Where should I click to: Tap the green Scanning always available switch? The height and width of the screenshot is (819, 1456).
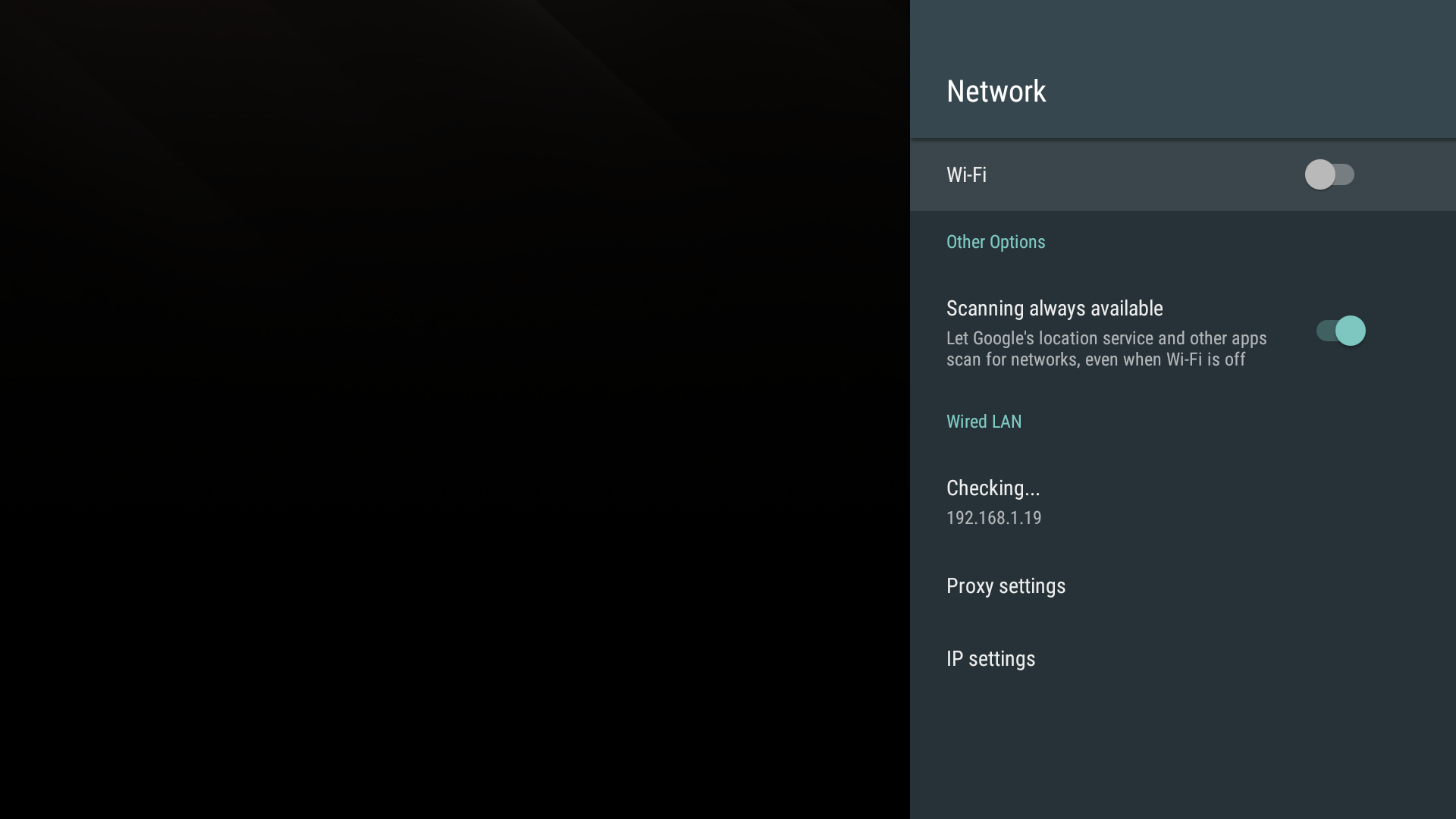click(1341, 331)
